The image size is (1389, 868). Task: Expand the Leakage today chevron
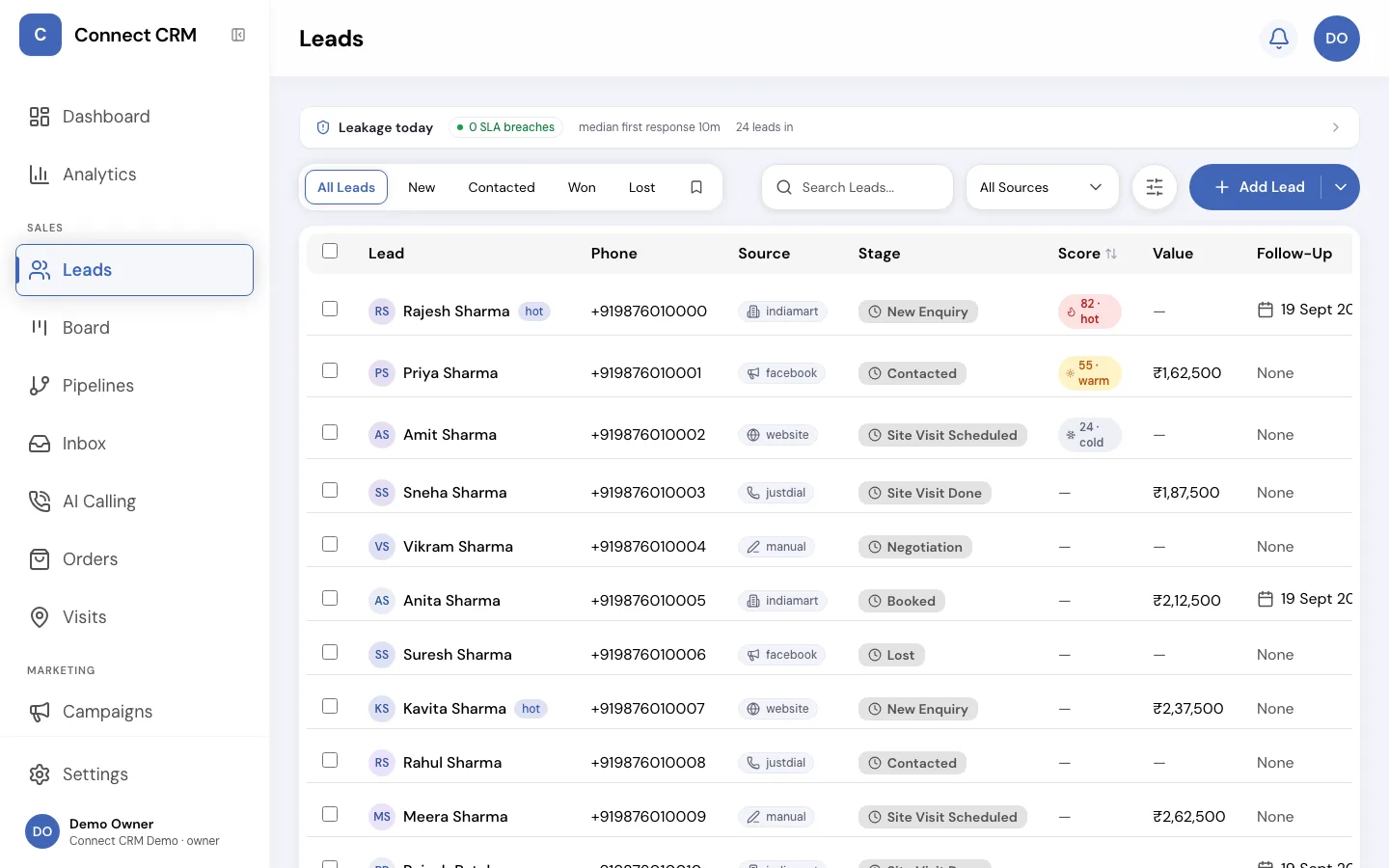(1336, 127)
